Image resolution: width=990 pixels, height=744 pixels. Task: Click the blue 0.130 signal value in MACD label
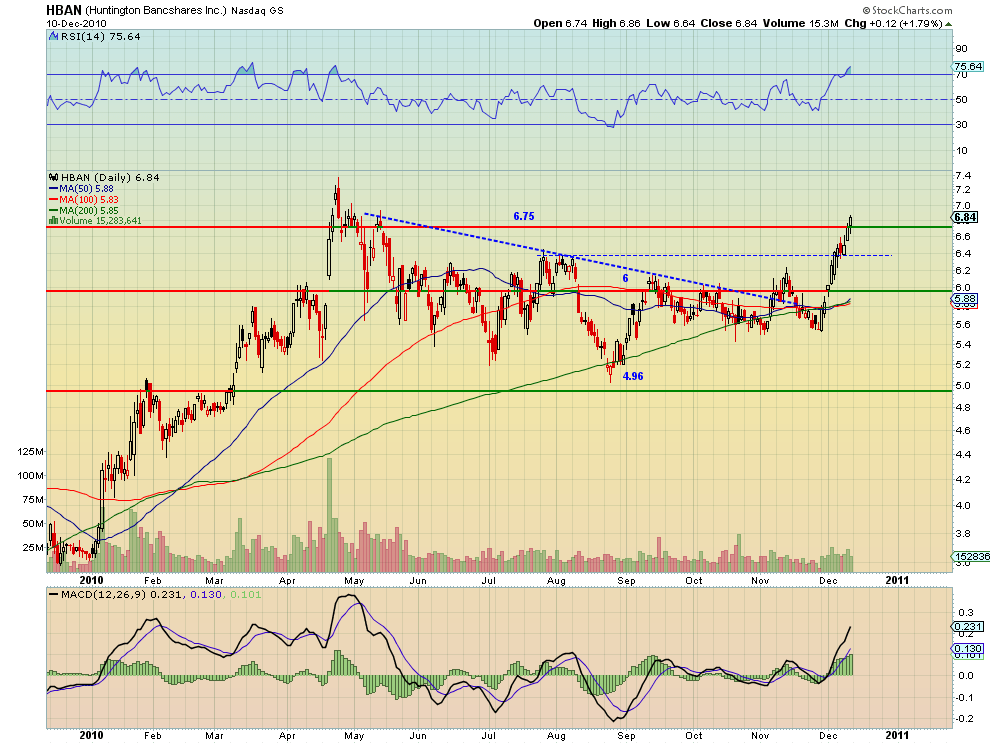pos(206,594)
